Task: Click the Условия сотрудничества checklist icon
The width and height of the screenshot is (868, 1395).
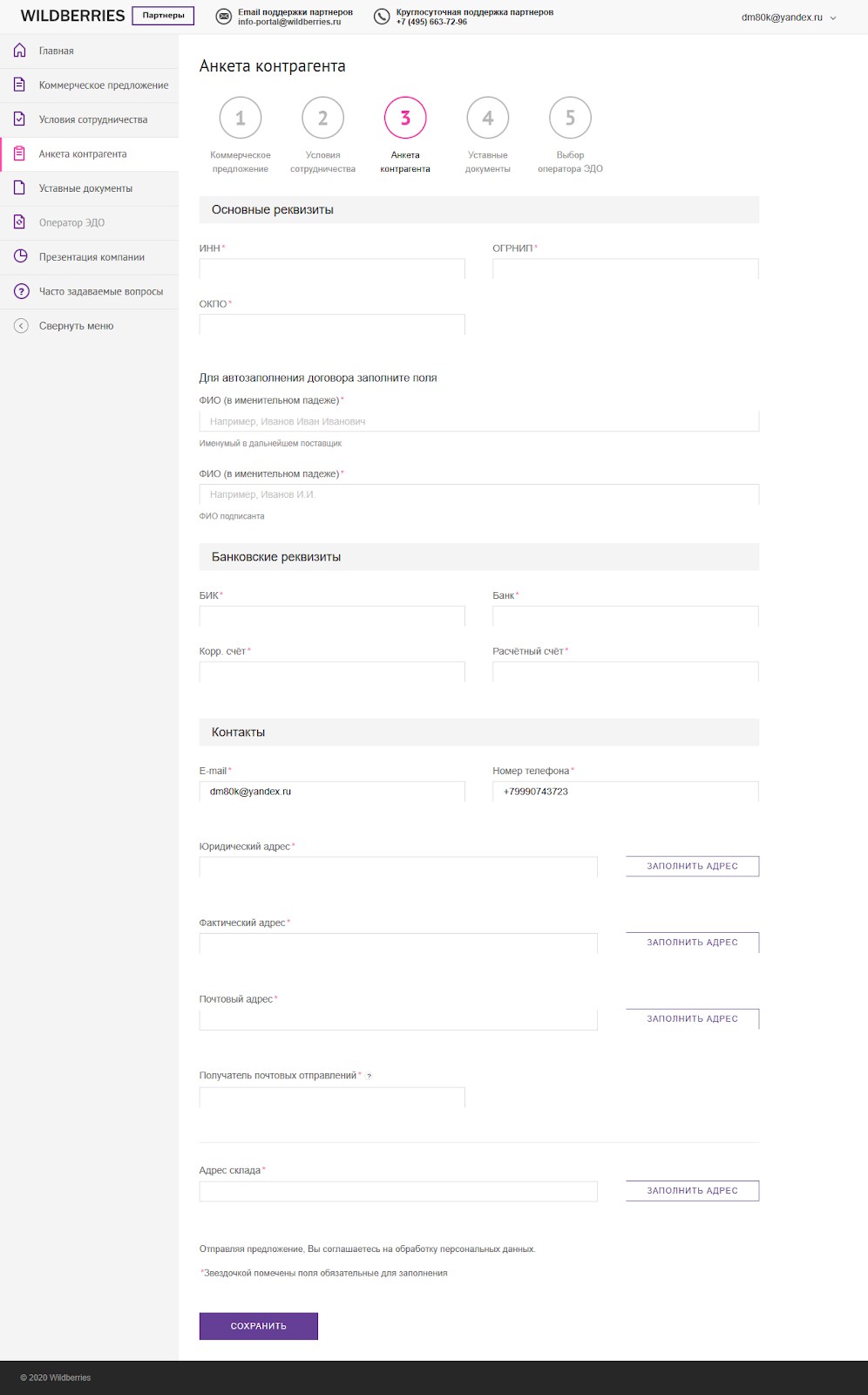Action: (x=20, y=119)
